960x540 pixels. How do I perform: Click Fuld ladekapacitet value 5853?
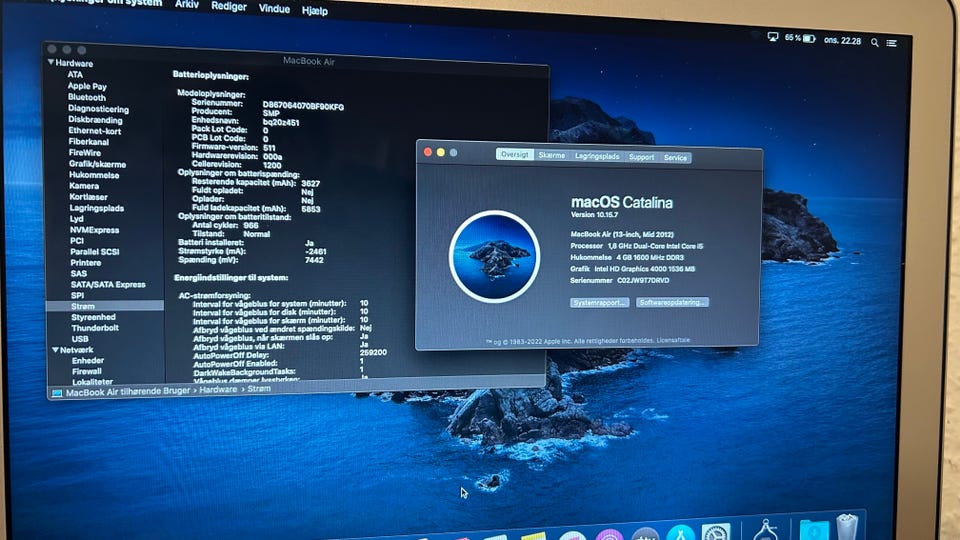coord(311,209)
